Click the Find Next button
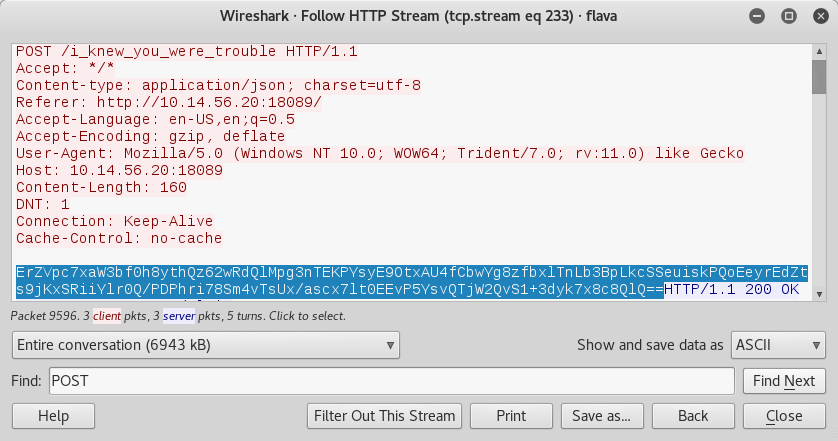 pyautogui.click(x=784, y=381)
